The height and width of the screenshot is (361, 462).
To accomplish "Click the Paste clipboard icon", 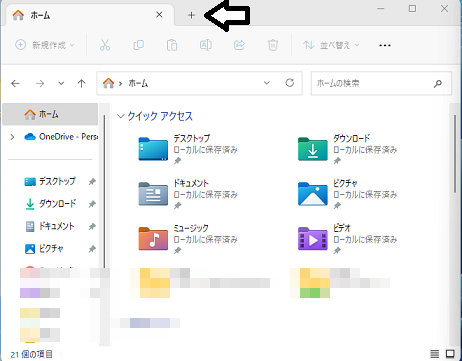I will 172,45.
